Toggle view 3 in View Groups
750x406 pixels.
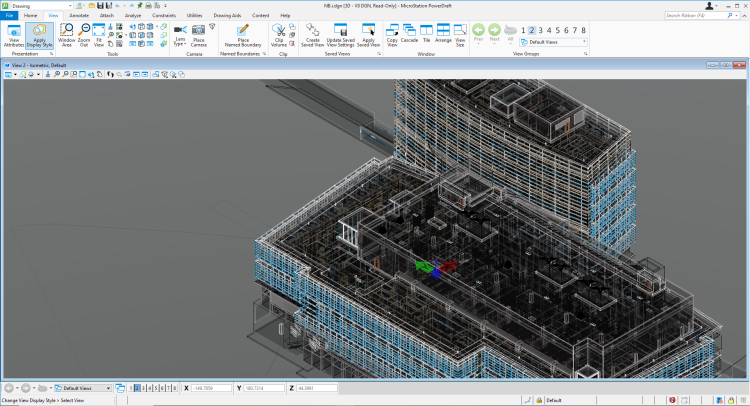pos(541,30)
